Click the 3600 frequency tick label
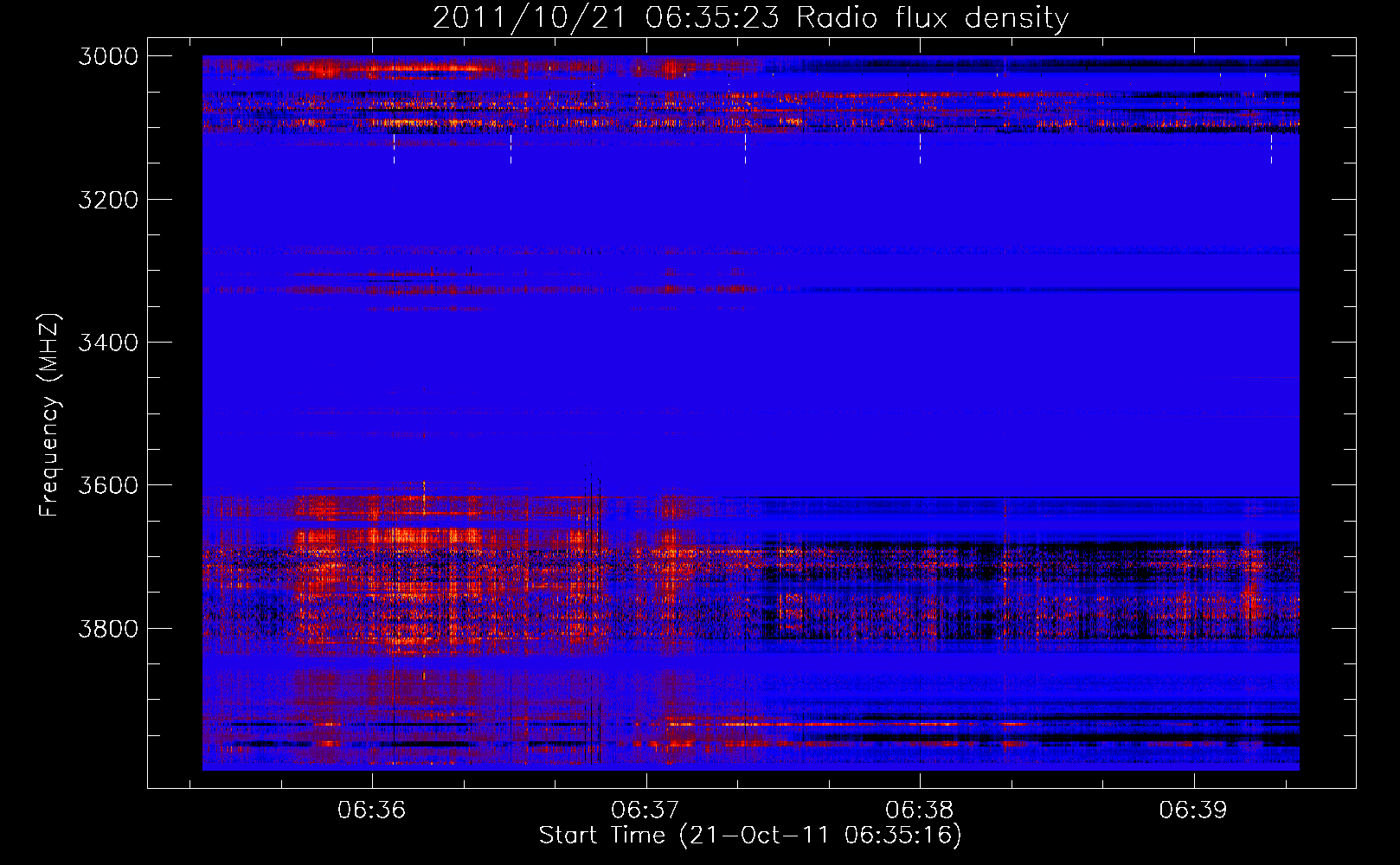The image size is (1400, 865). [x=108, y=485]
